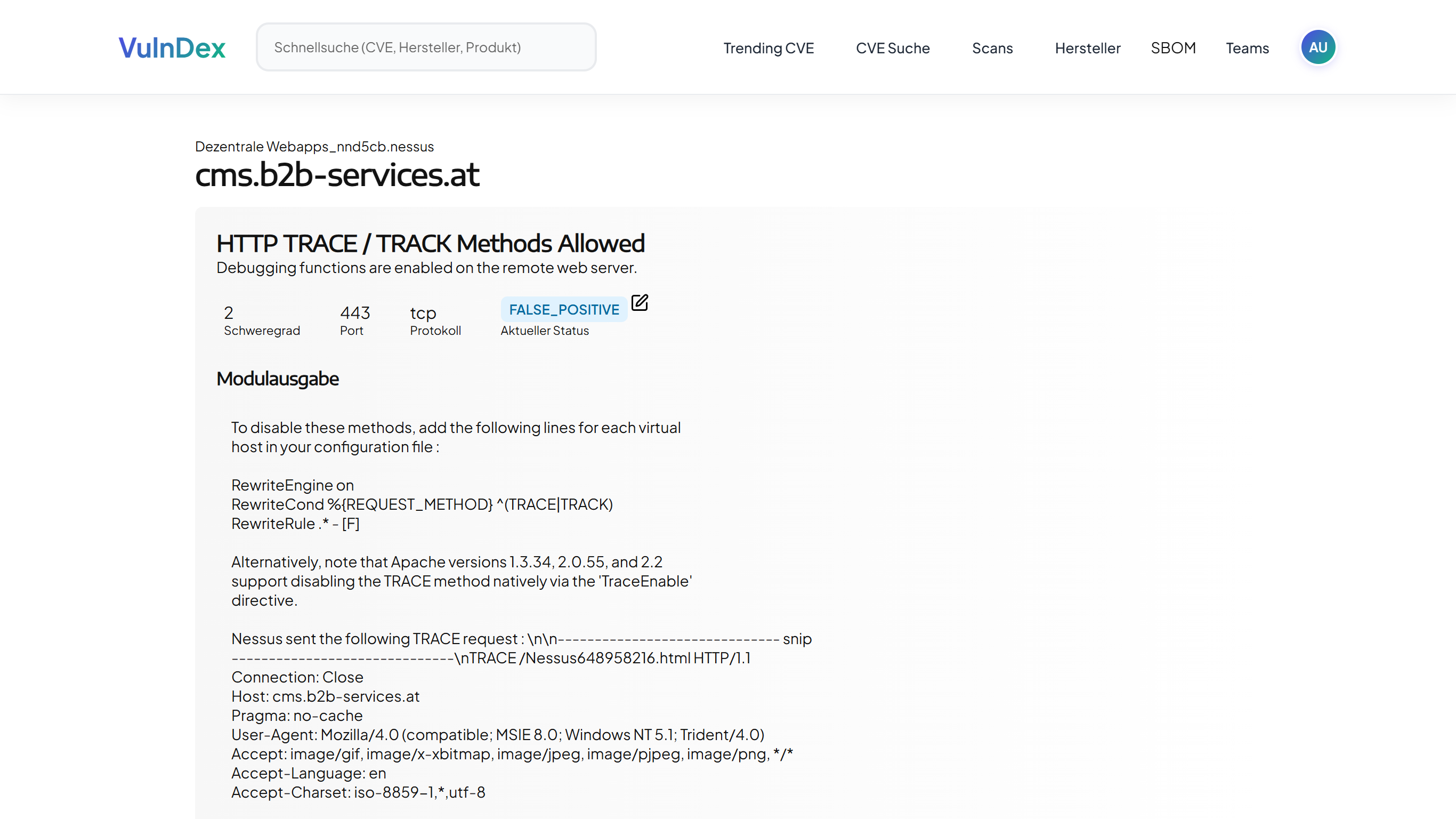Click the scan file name Dezentrale Webapps_nnd5cb.nessus
This screenshot has width=1456, height=819.
point(314,147)
